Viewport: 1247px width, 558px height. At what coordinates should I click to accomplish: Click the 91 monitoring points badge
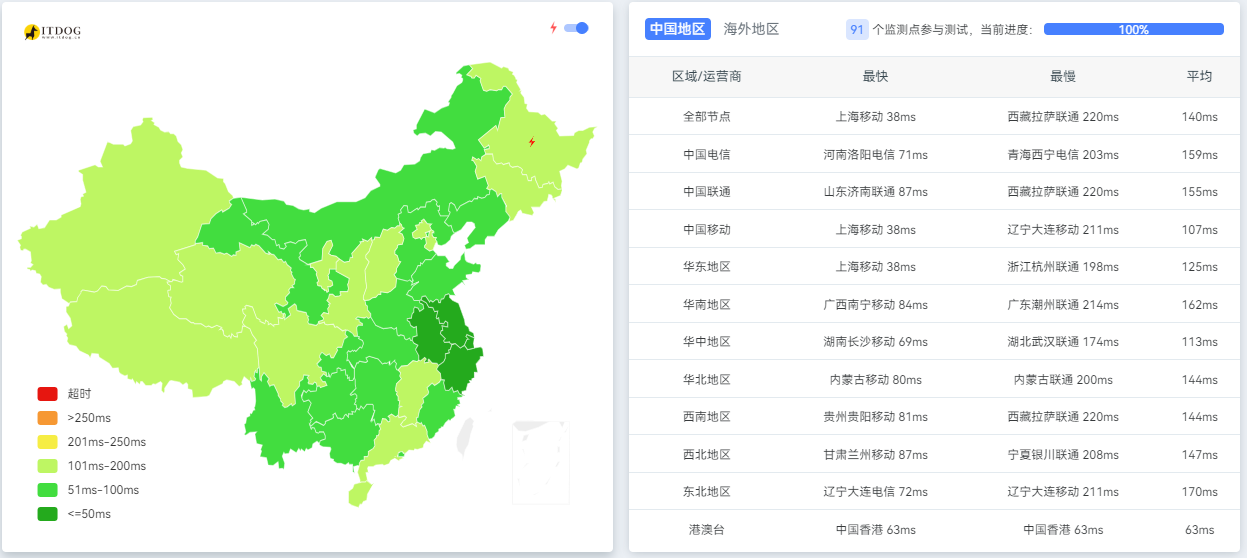coord(857,30)
